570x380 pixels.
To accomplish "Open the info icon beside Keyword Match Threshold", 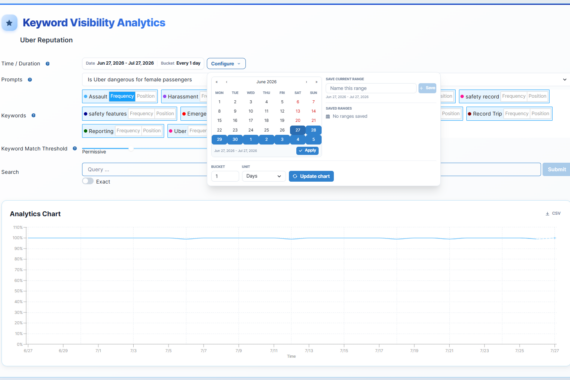I will [75, 148].
